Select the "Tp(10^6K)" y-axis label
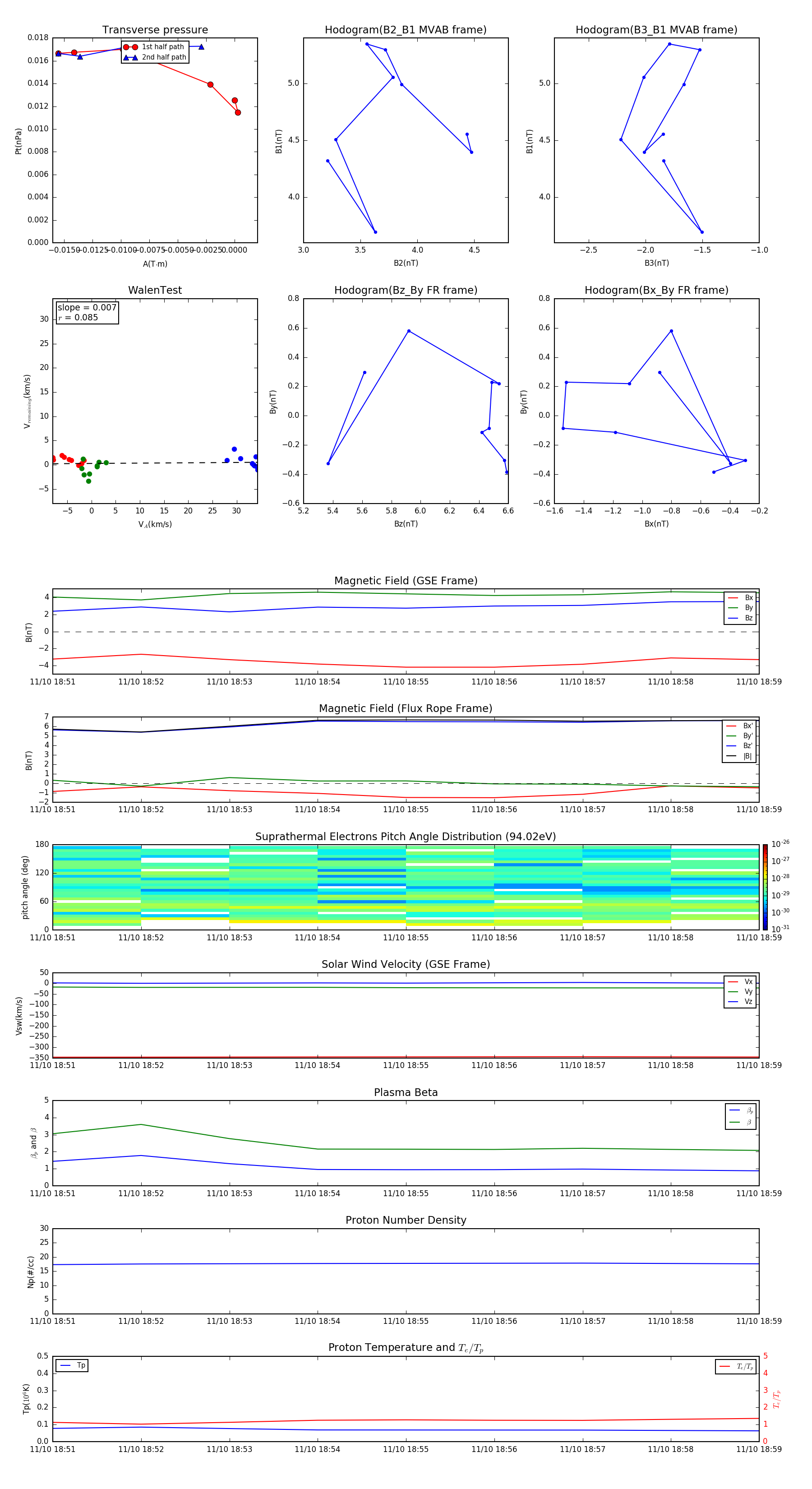This screenshot has width=812, height=1489. (x=26, y=1399)
